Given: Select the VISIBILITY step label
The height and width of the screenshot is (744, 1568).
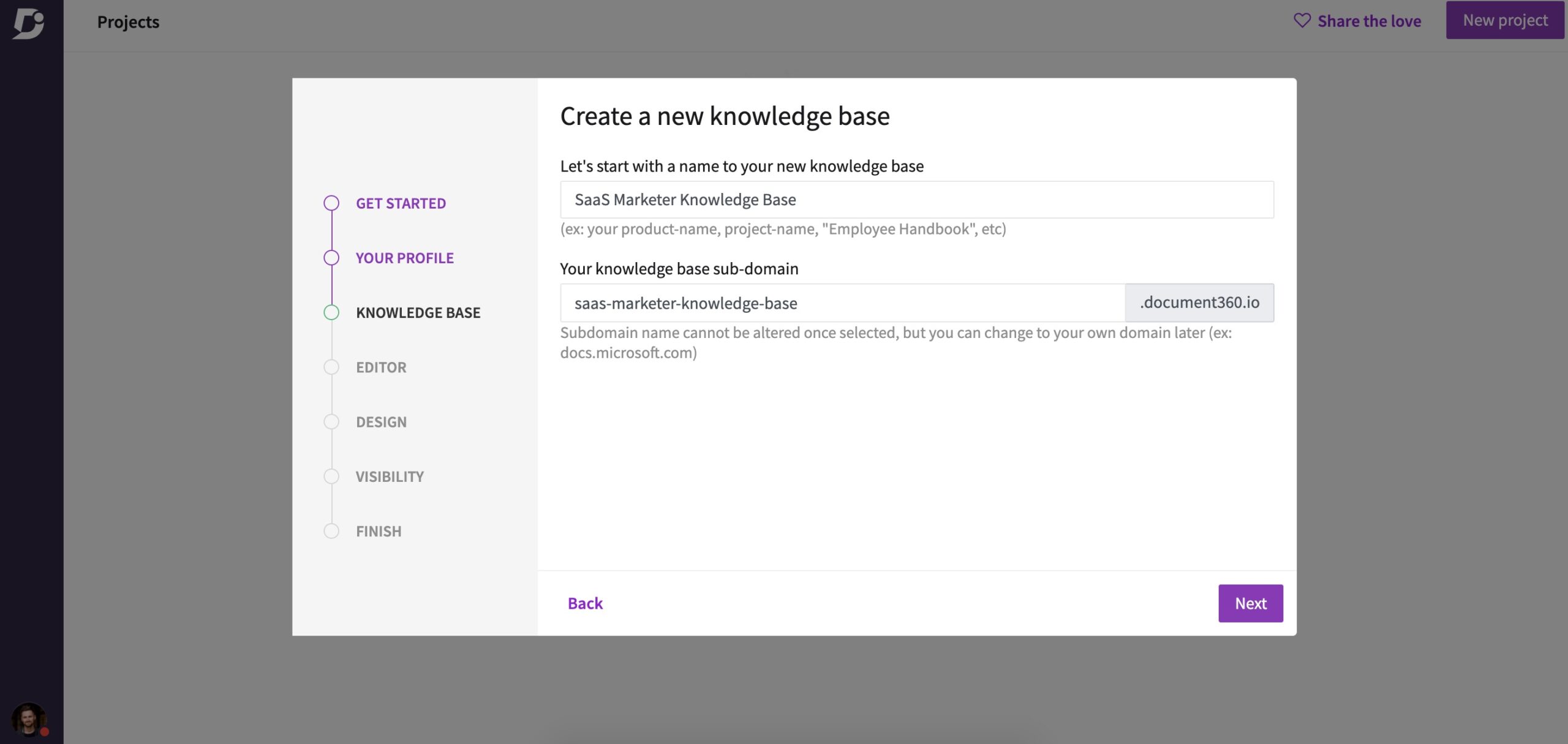Looking at the screenshot, I should coord(390,476).
